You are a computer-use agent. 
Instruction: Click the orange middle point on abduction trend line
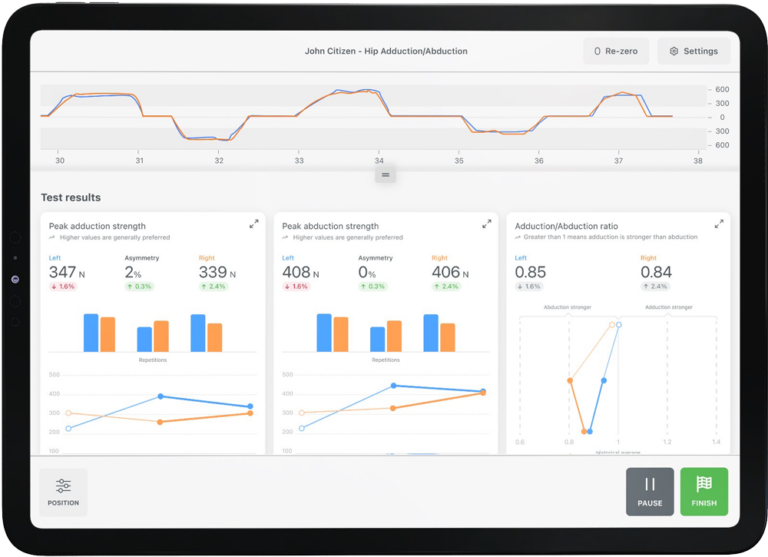coord(393,408)
